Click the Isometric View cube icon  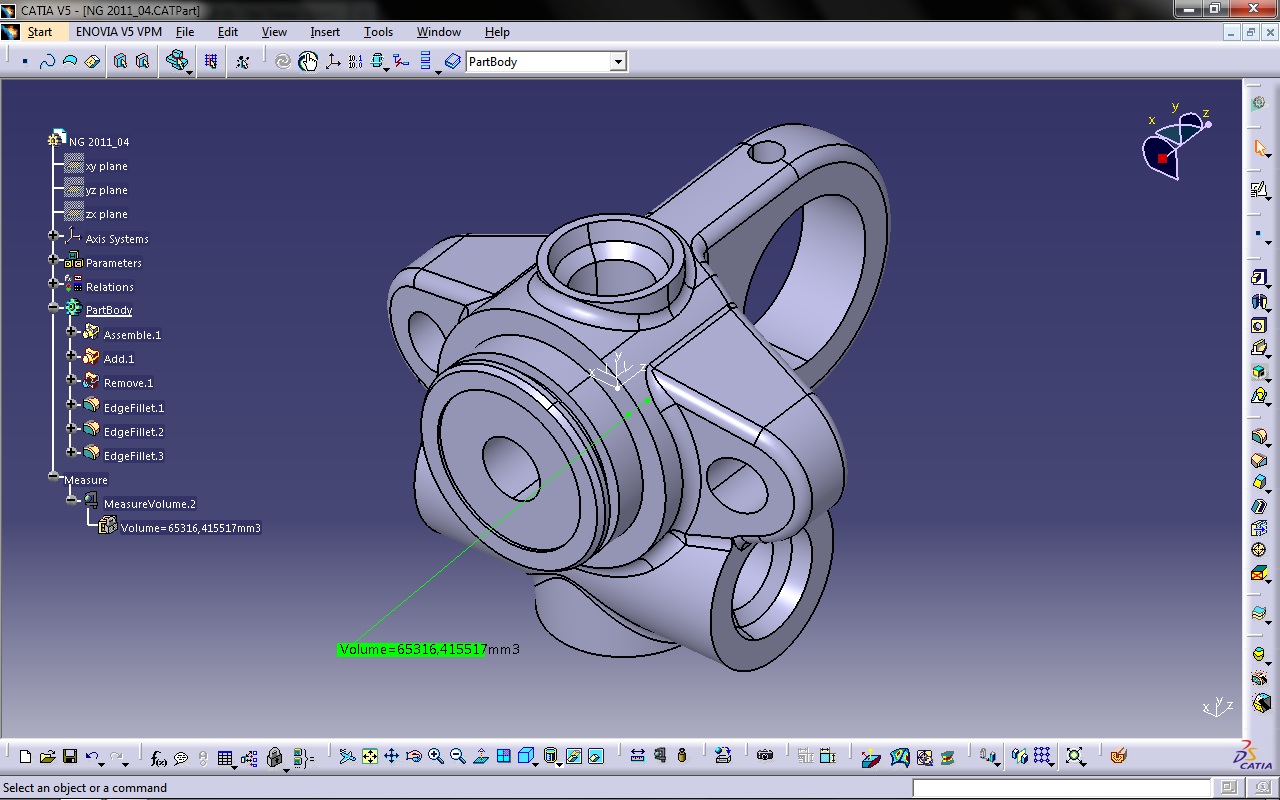tap(526, 757)
